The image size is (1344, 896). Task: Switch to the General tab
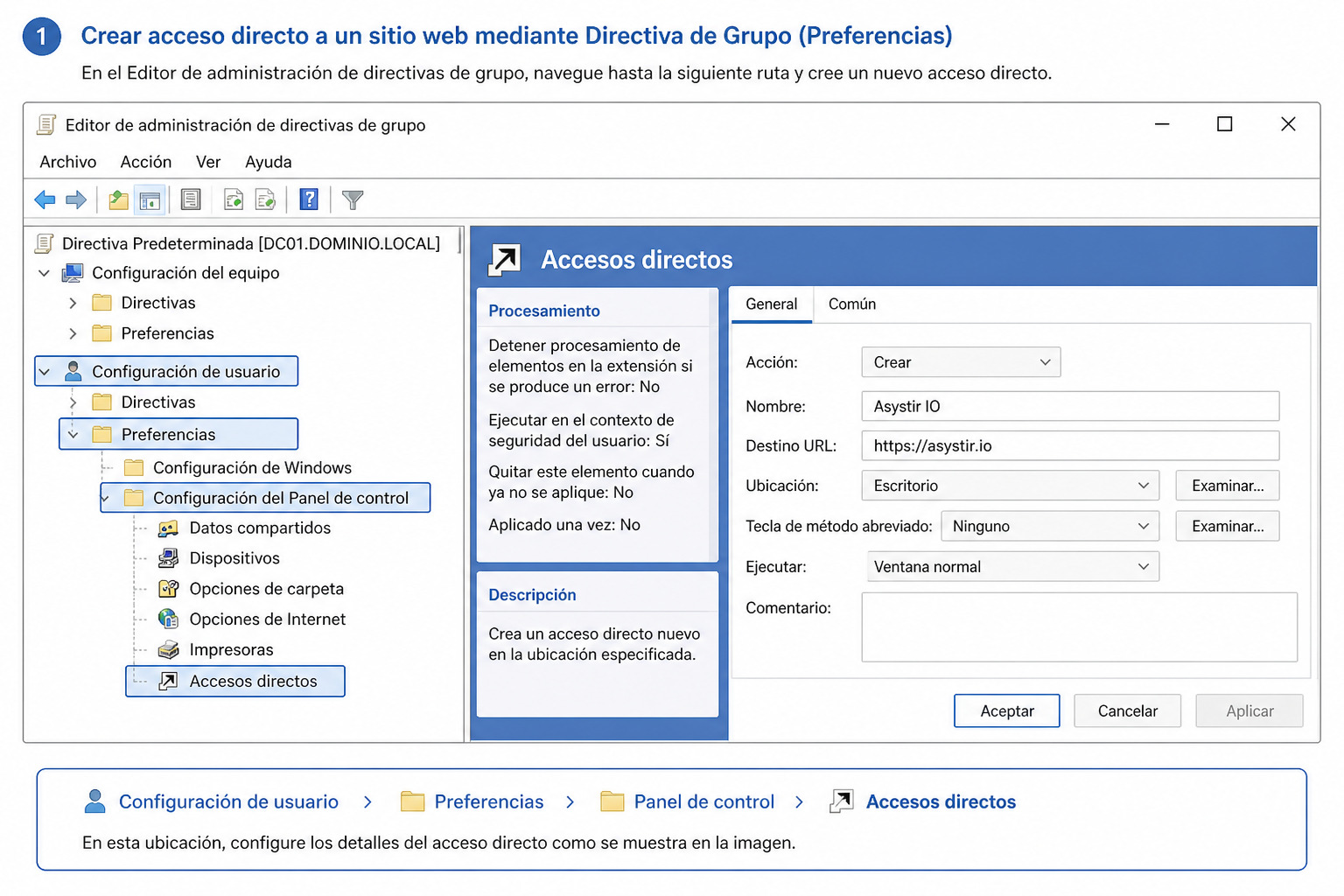[x=772, y=304]
